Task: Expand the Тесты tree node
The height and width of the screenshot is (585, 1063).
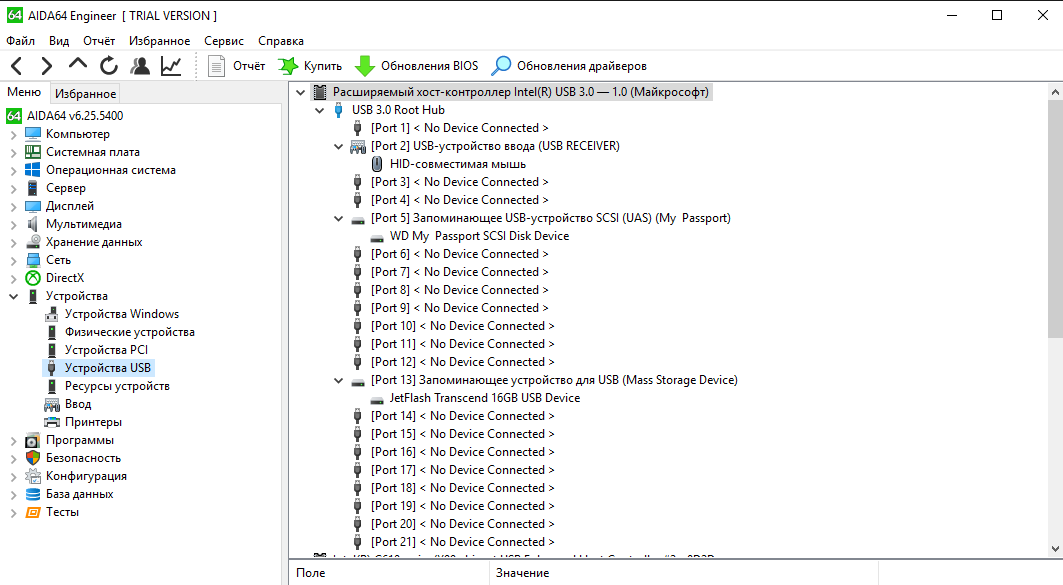Action: coord(13,512)
